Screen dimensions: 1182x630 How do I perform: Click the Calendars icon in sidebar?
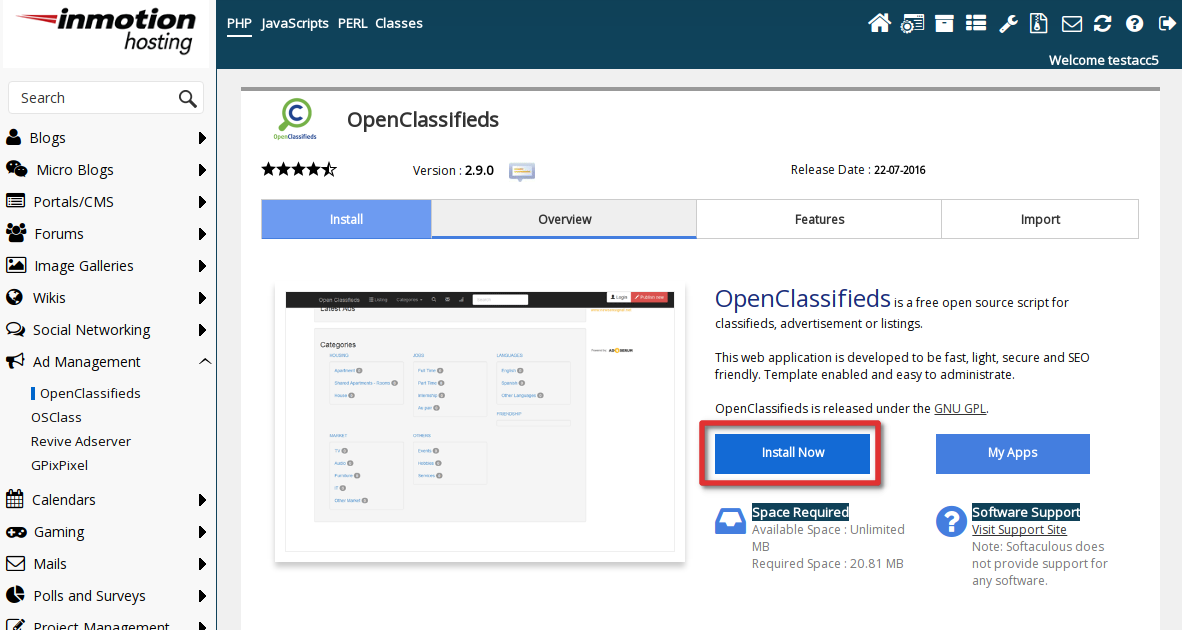coord(14,499)
